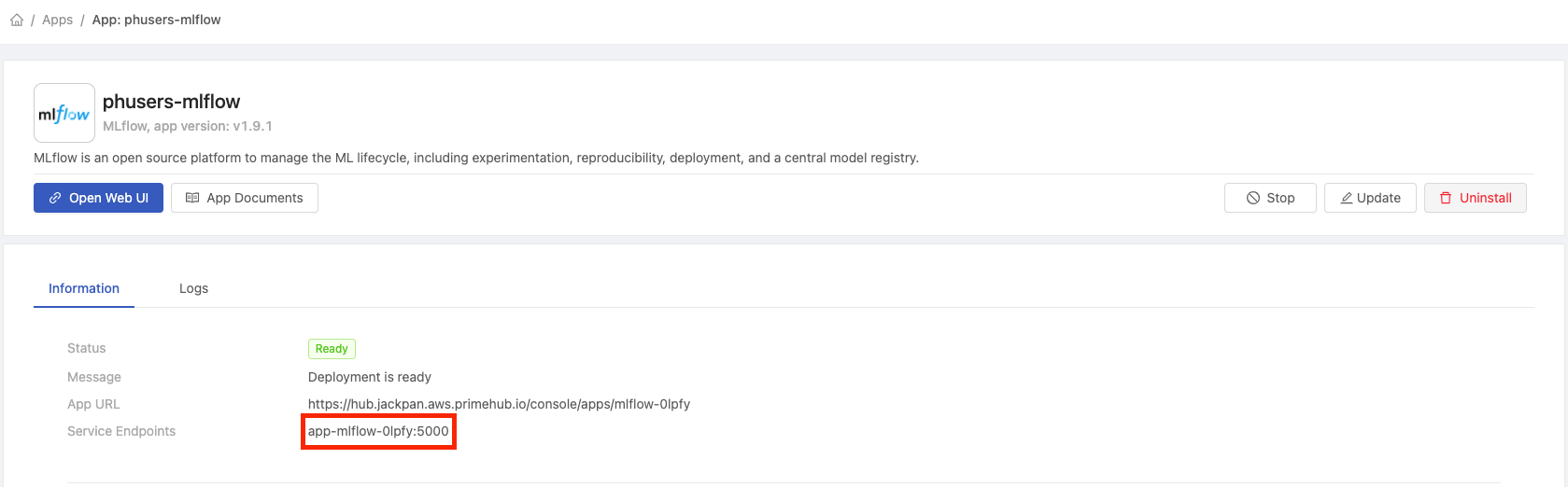Click 'App: phusers-mlflow' breadcrumb text
This screenshot has width=1568, height=487.
[156, 20]
